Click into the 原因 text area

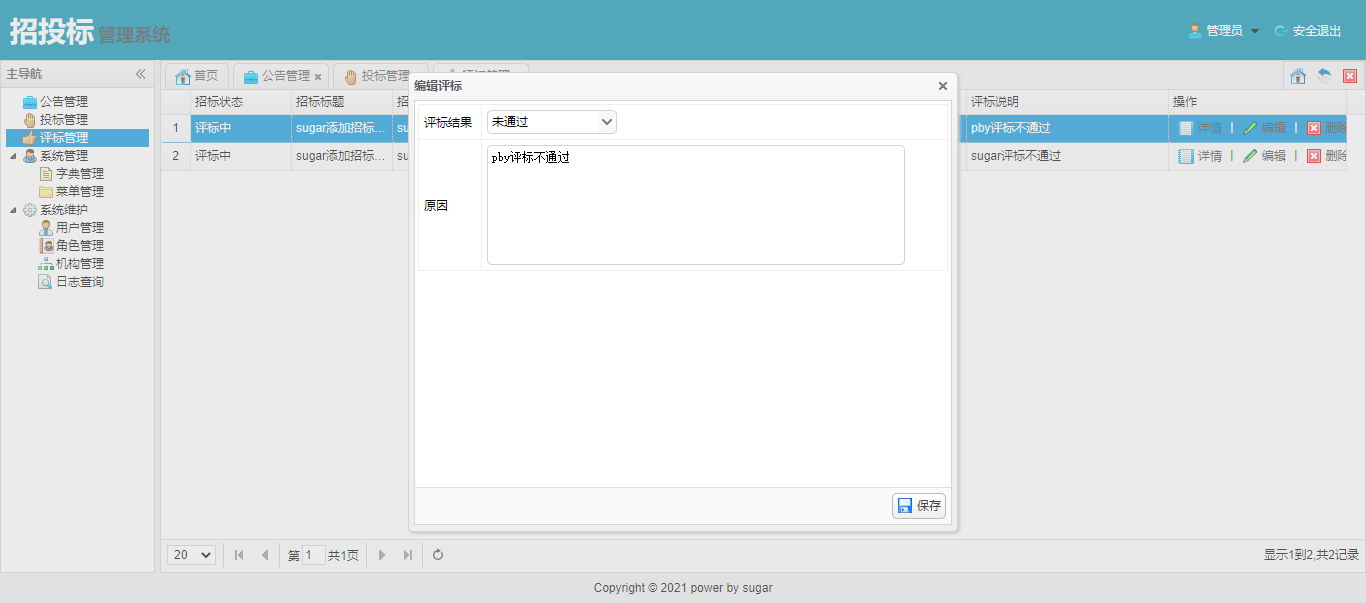click(x=696, y=205)
